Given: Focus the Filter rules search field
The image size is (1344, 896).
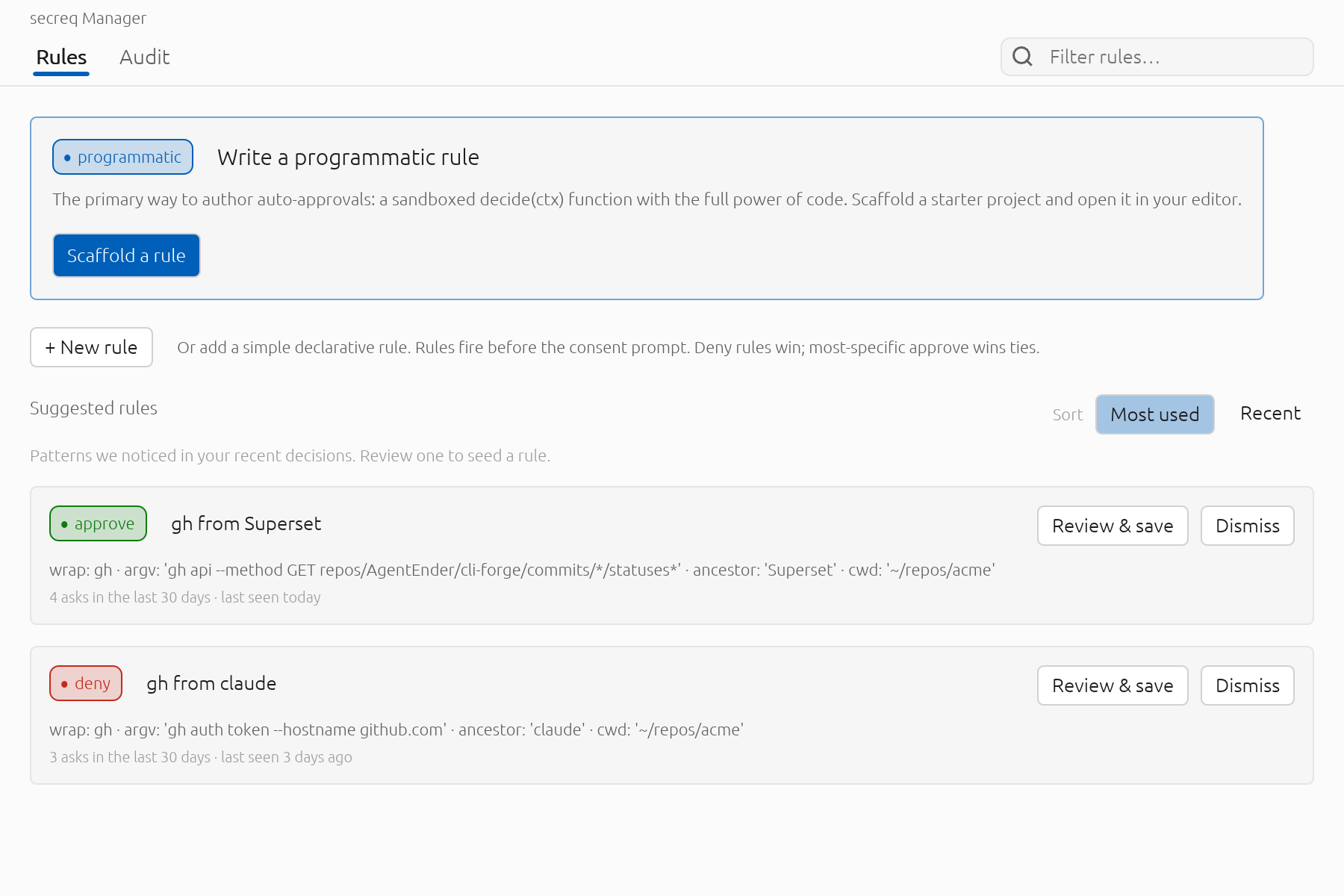Looking at the screenshot, I should pos(1157,57).
